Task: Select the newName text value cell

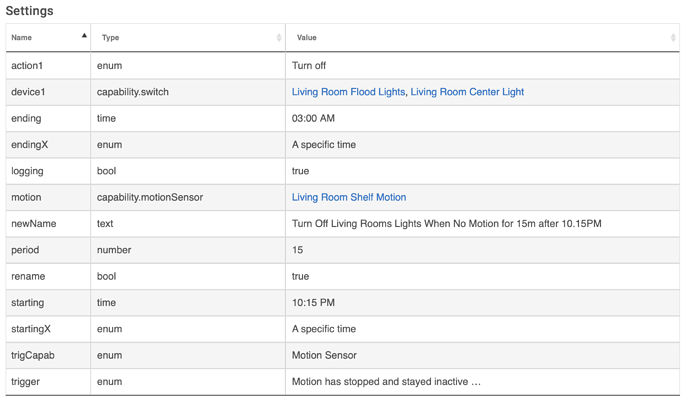Action: pyautogui.click(x=482, y=224)
